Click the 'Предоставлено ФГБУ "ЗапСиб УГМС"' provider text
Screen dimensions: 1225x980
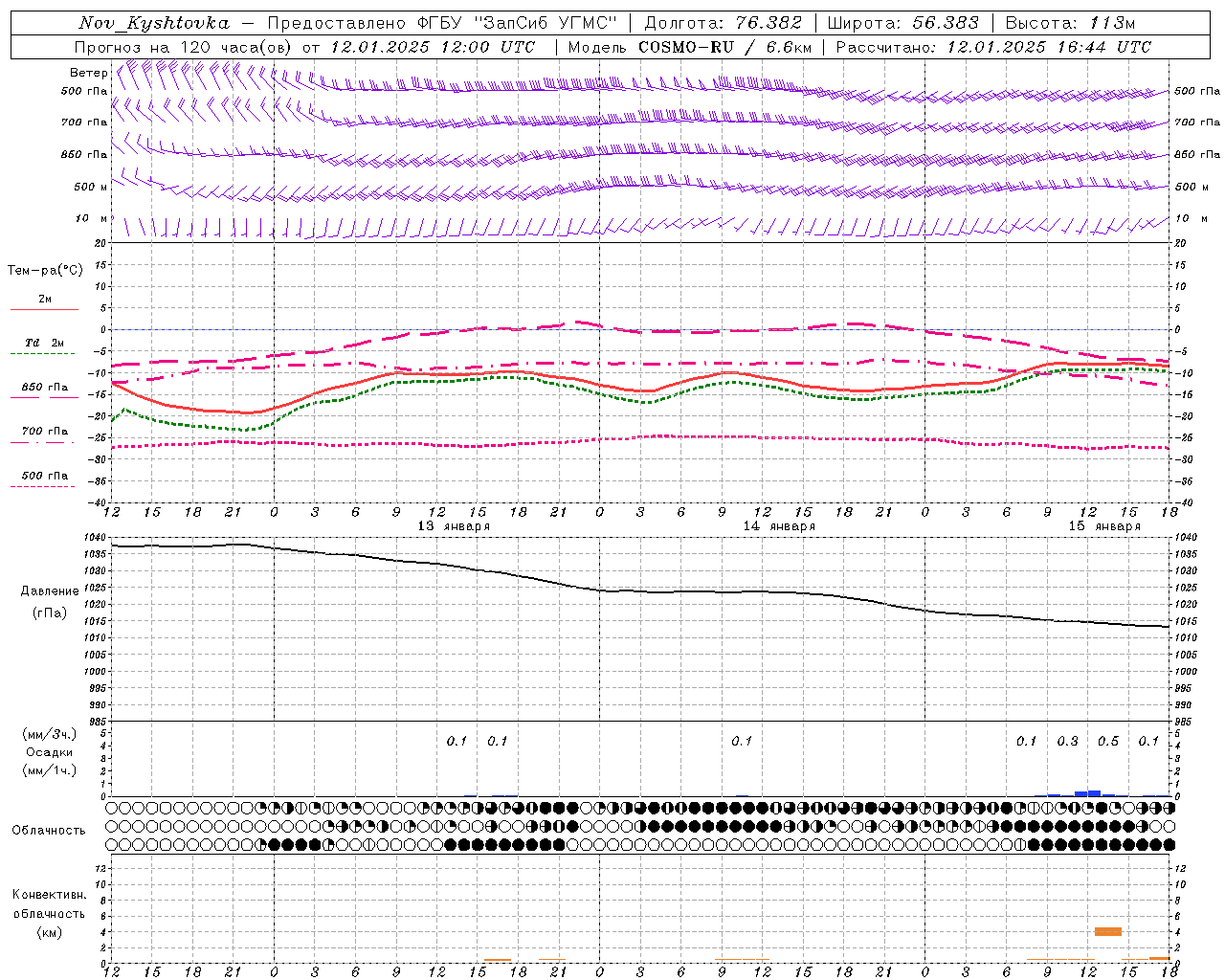[x=443, y=23]
